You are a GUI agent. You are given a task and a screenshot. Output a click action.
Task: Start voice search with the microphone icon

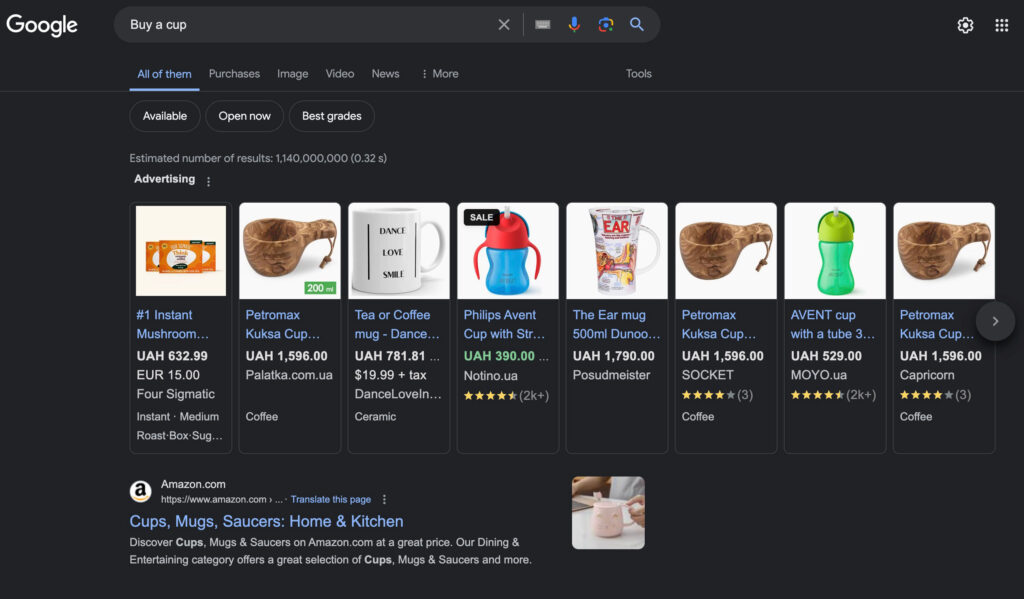point(574,25)
